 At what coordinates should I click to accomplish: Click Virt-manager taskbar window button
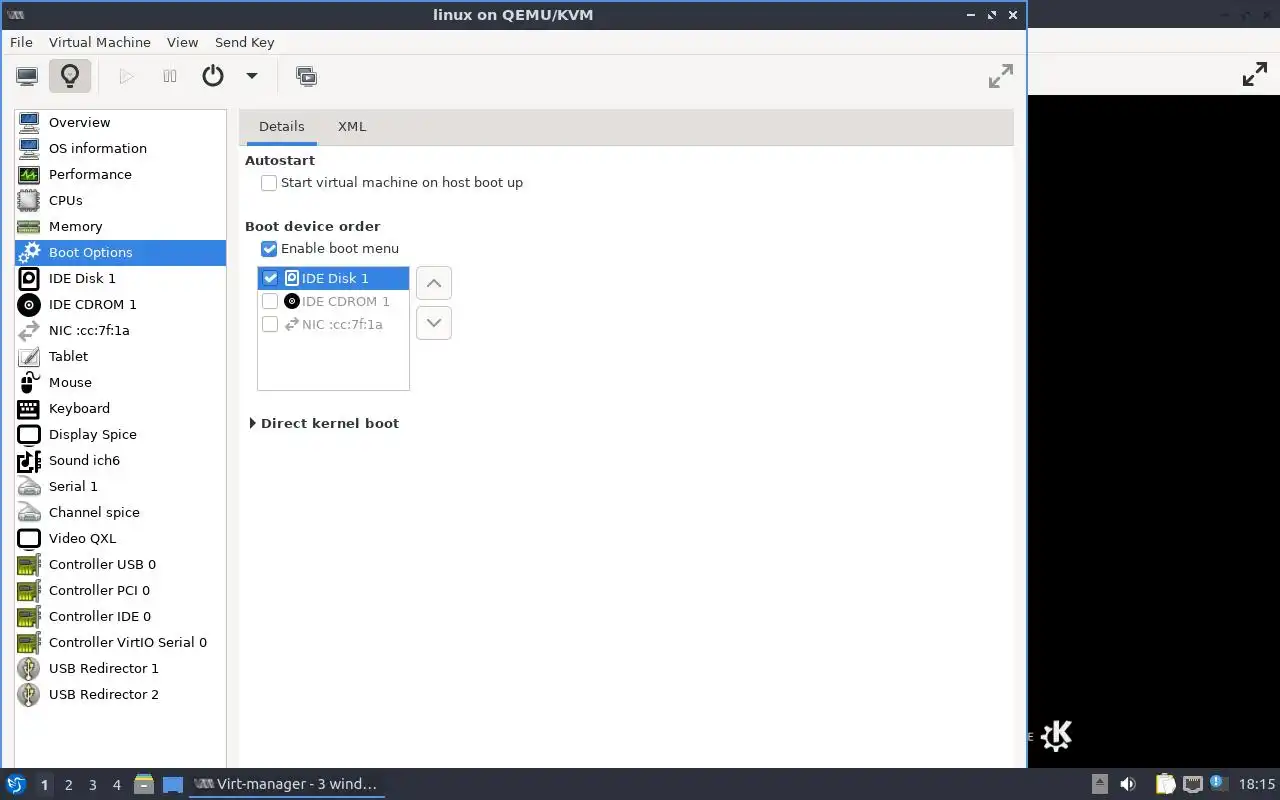point(286,784)
